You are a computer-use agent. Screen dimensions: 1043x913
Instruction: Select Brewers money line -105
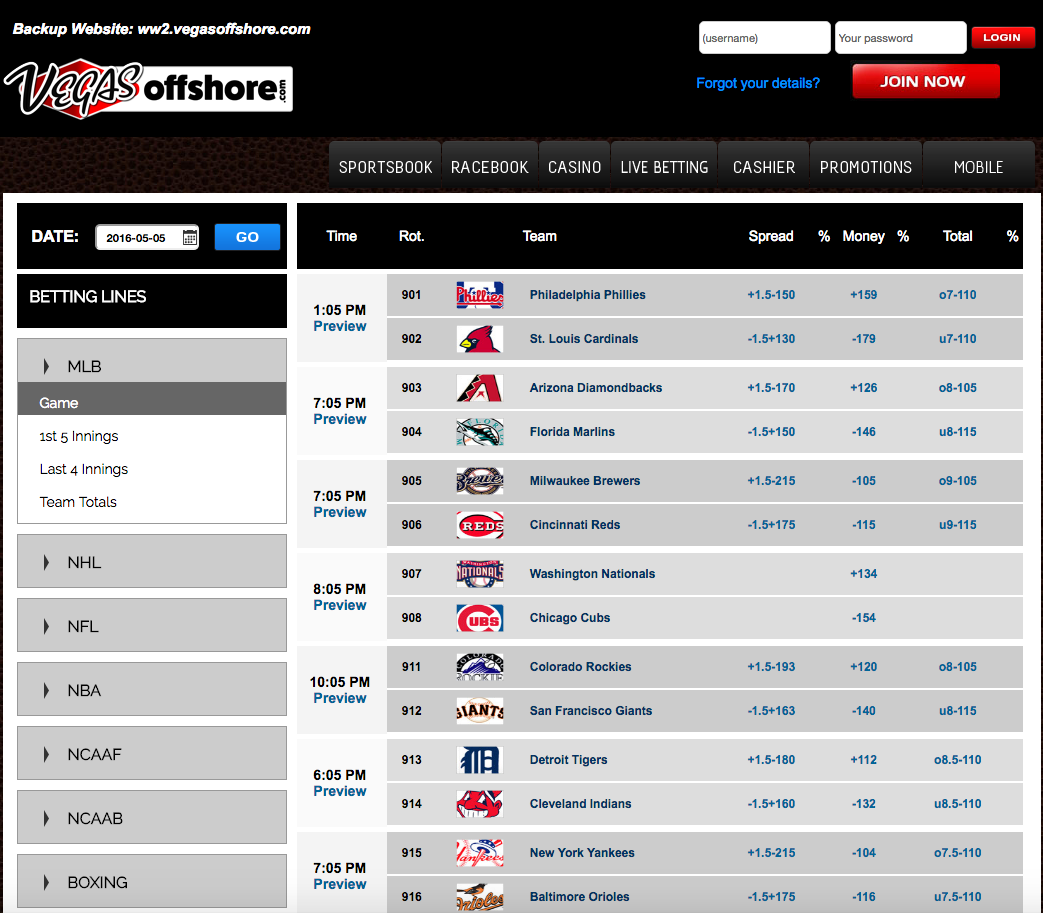863,481
